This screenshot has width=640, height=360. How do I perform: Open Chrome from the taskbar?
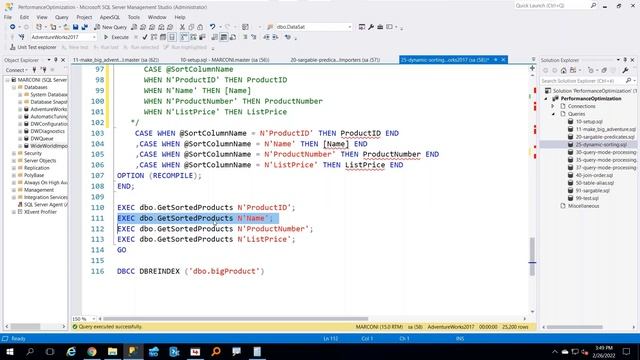coord(91,351)
